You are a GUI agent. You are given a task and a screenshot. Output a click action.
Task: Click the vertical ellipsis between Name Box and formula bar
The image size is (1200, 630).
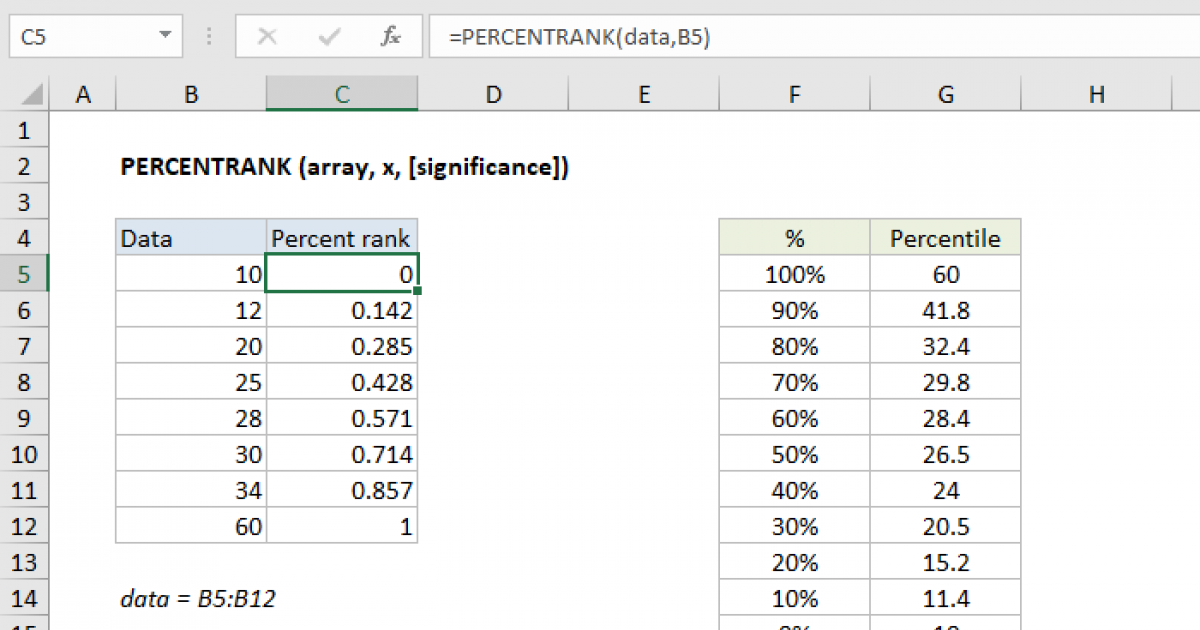[208, 37]
